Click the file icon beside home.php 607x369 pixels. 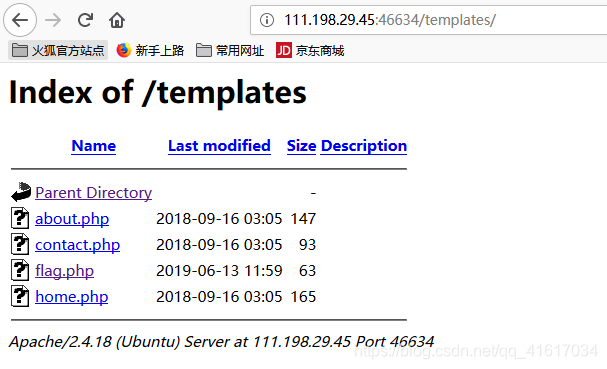click(x=20, y=296)
